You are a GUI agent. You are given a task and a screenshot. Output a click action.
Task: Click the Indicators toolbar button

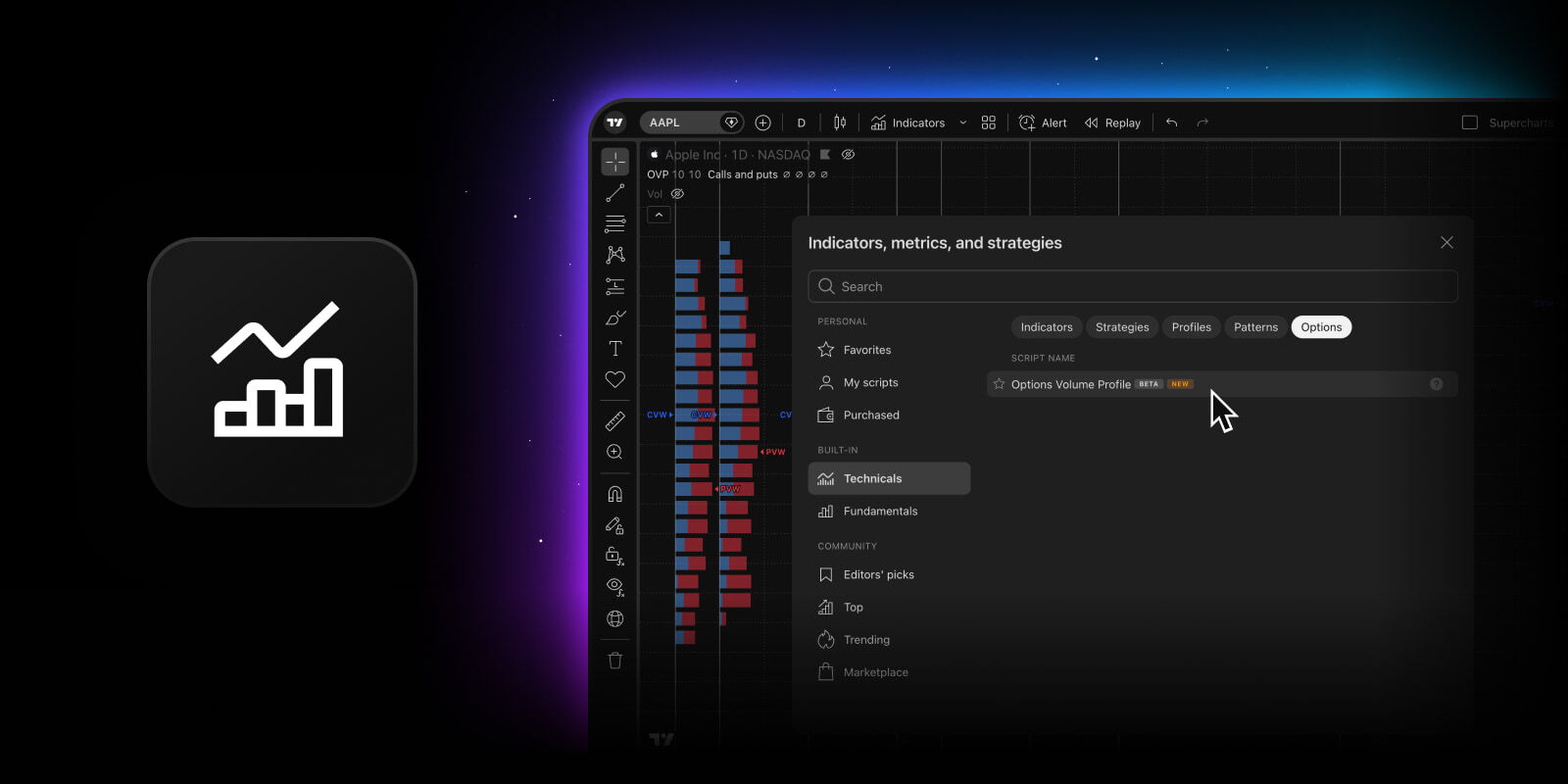point(907,122)
